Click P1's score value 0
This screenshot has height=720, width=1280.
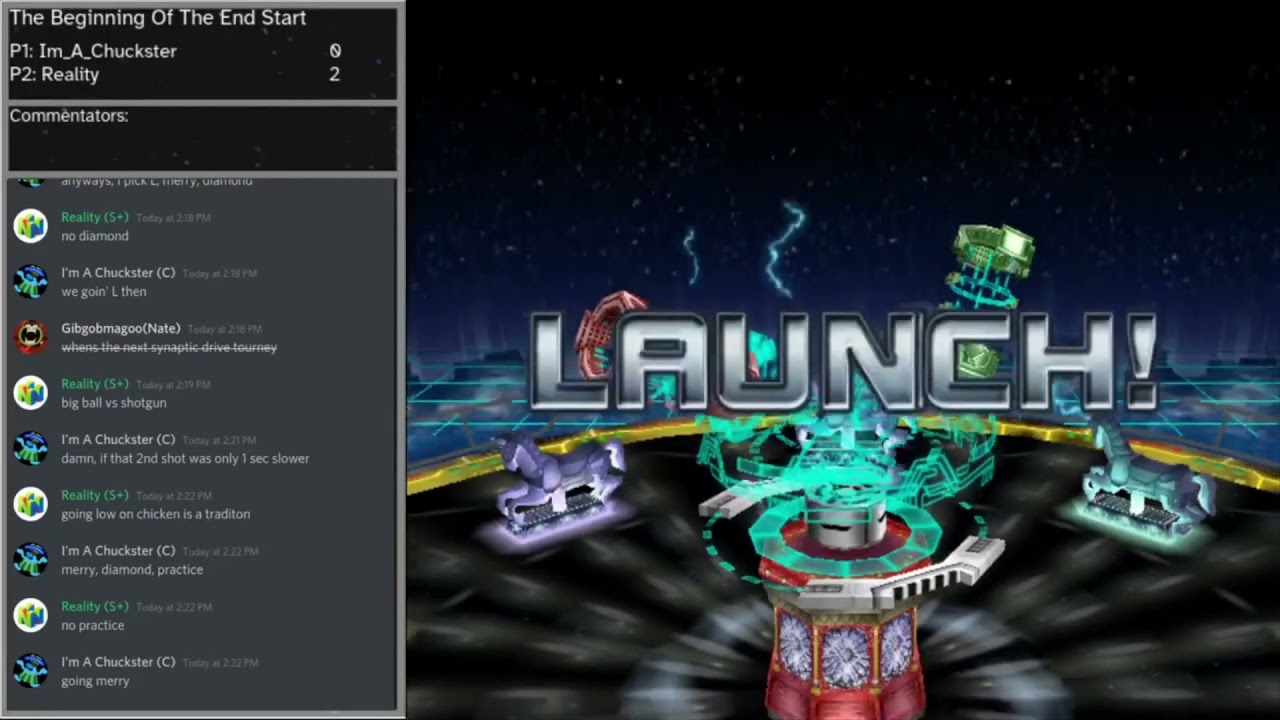[335, 51]
